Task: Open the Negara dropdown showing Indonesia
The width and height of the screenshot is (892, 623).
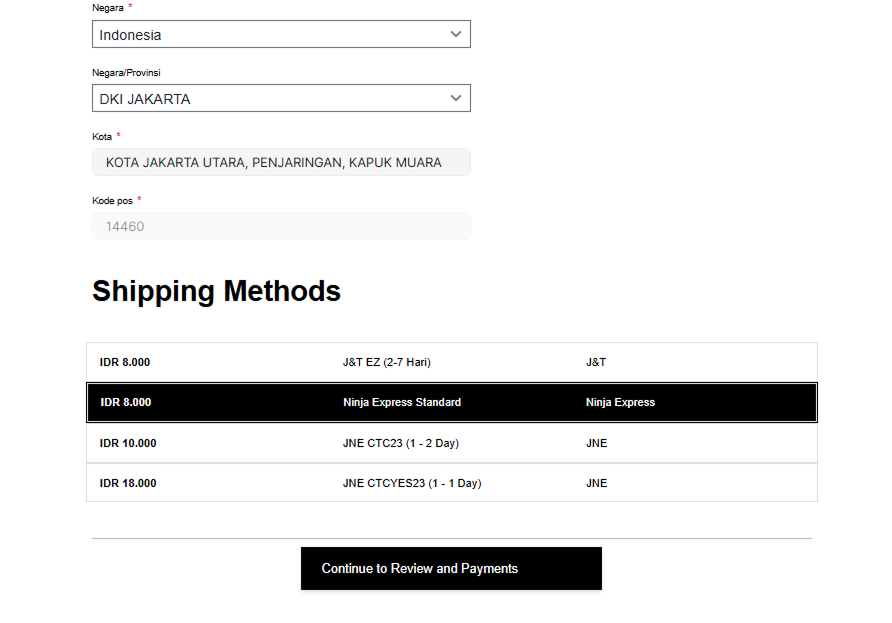Action: pos(270,35)
